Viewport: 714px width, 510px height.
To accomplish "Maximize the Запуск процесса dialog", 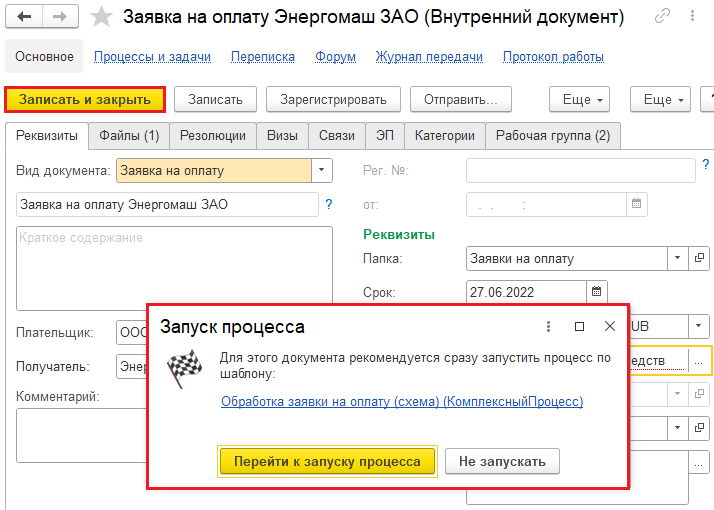I will [579, 326].
